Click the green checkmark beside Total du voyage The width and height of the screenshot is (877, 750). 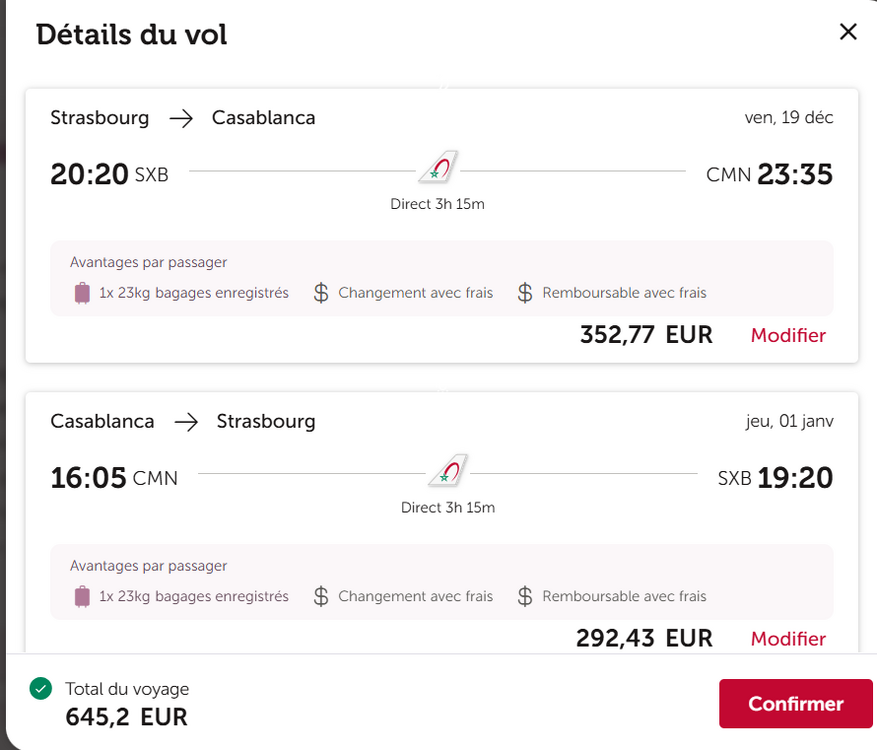pos(41,688)
